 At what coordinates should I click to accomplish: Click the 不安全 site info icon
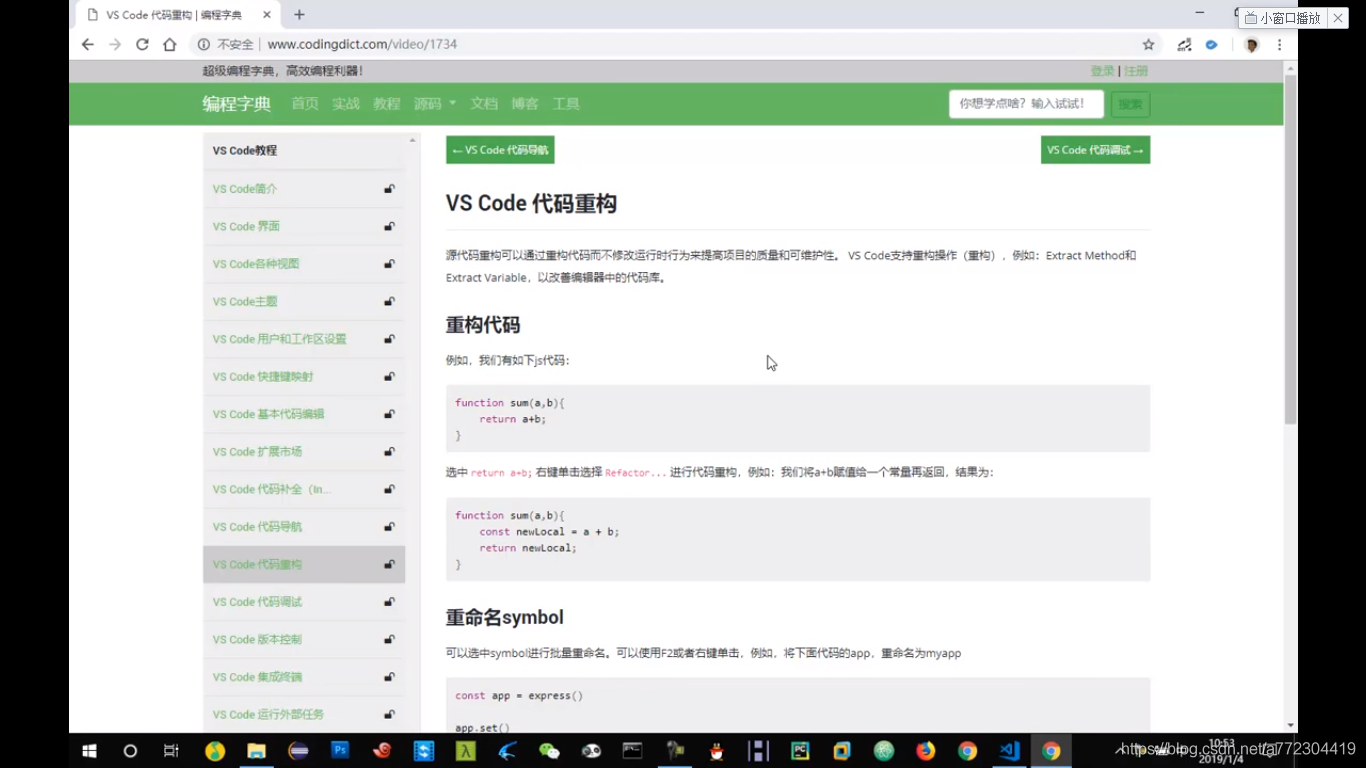pos(204,45)
